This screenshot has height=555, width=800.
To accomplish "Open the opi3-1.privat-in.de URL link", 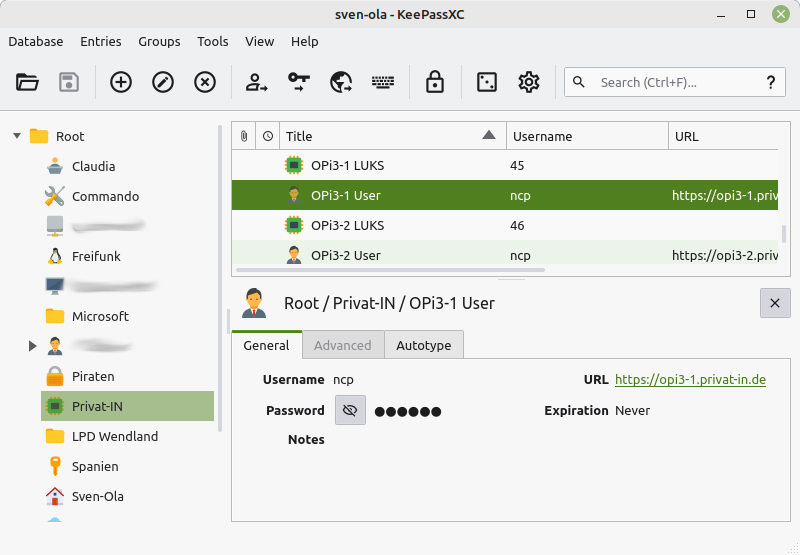I will [690, 380].
